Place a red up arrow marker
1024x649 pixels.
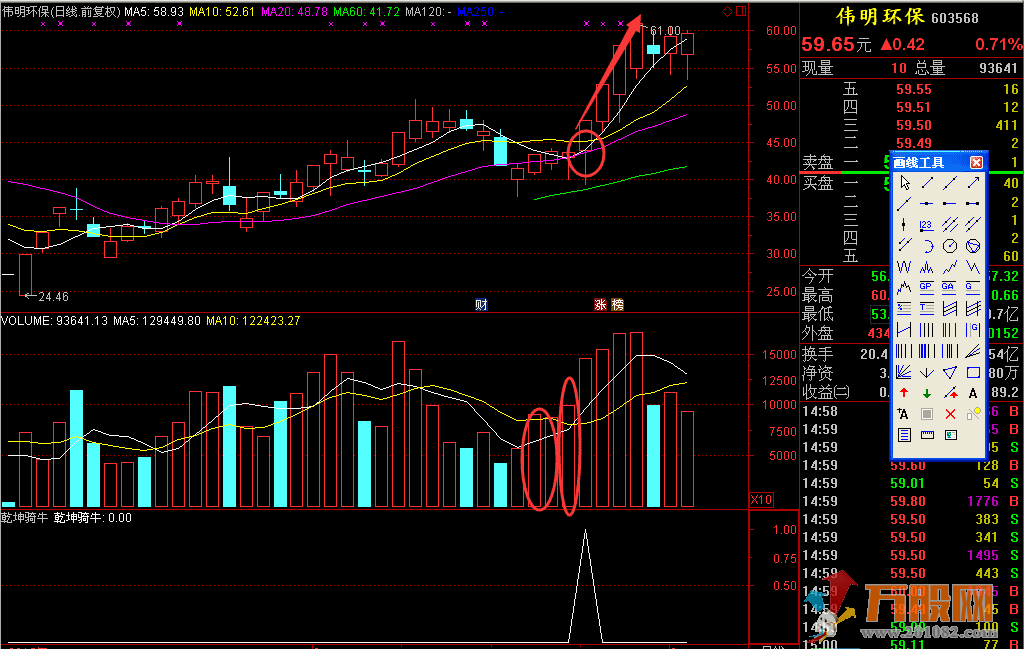pyautogui.click(x=904, y=393)
